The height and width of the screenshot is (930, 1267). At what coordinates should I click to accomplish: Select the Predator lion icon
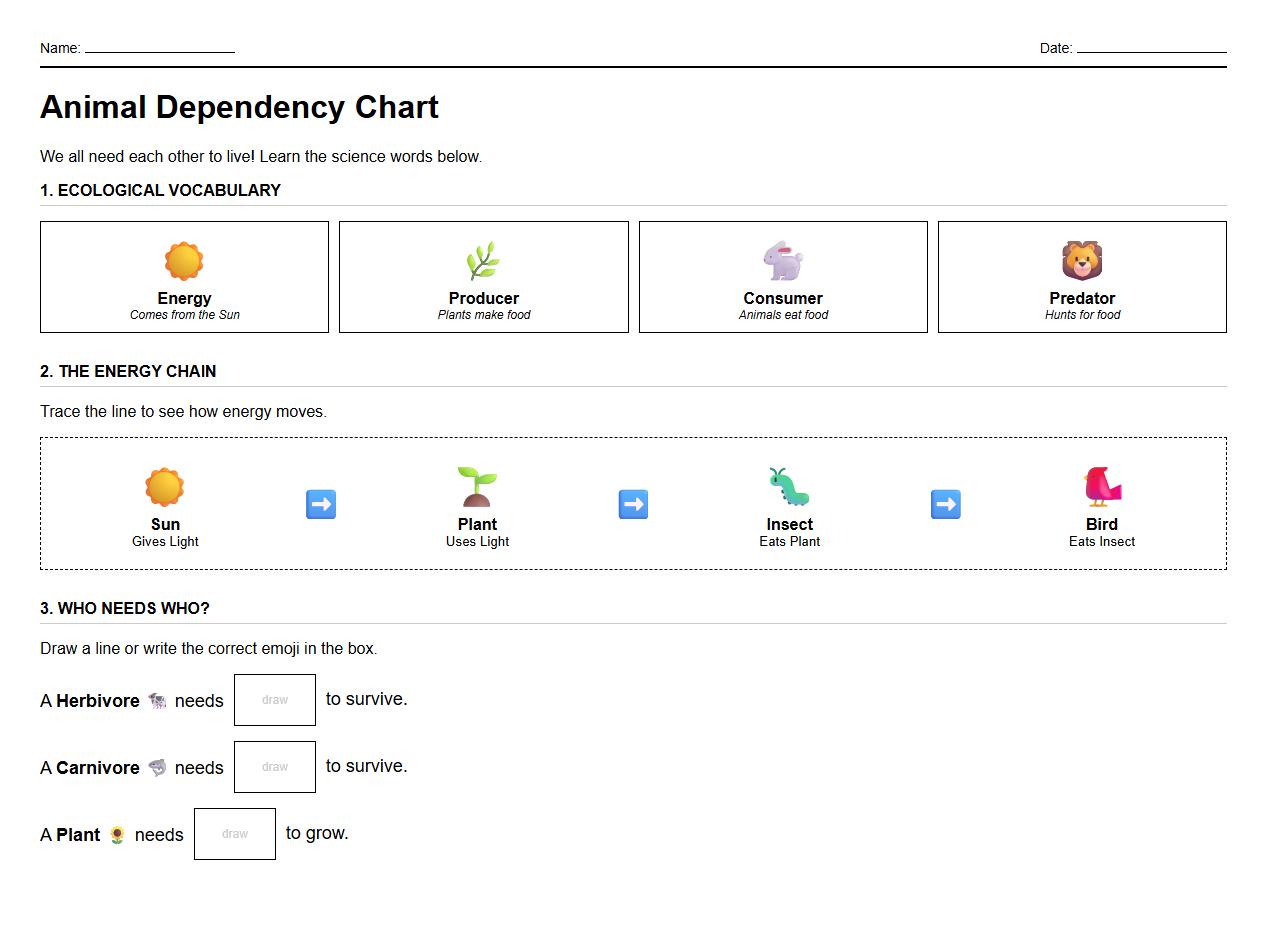pyautogui.click(x=1082, y=260)
